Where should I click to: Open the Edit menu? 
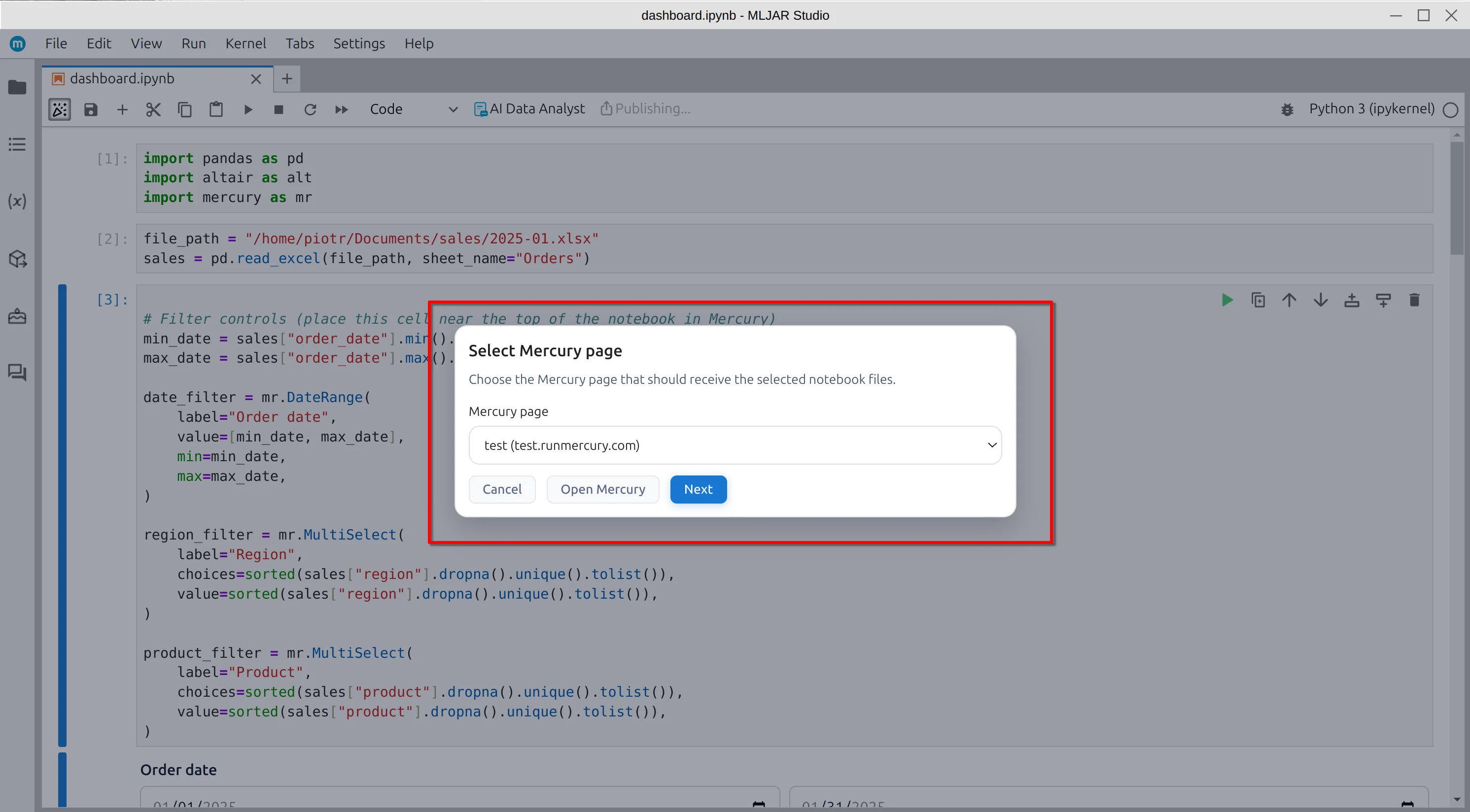99,43
